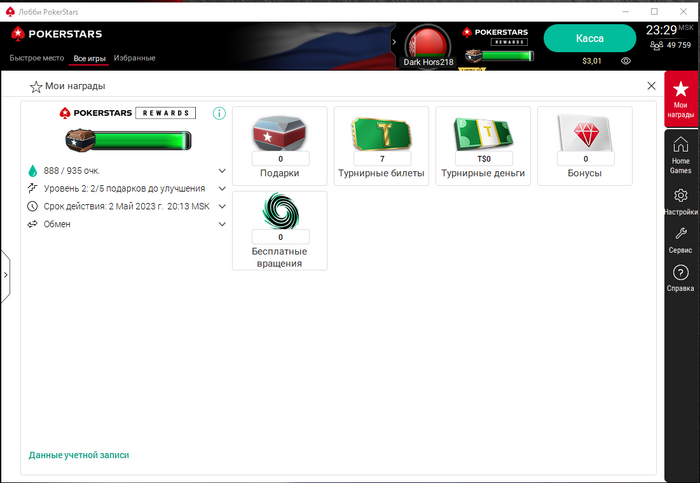Expand the Срок действия row chevron

[x=222, y=206]
